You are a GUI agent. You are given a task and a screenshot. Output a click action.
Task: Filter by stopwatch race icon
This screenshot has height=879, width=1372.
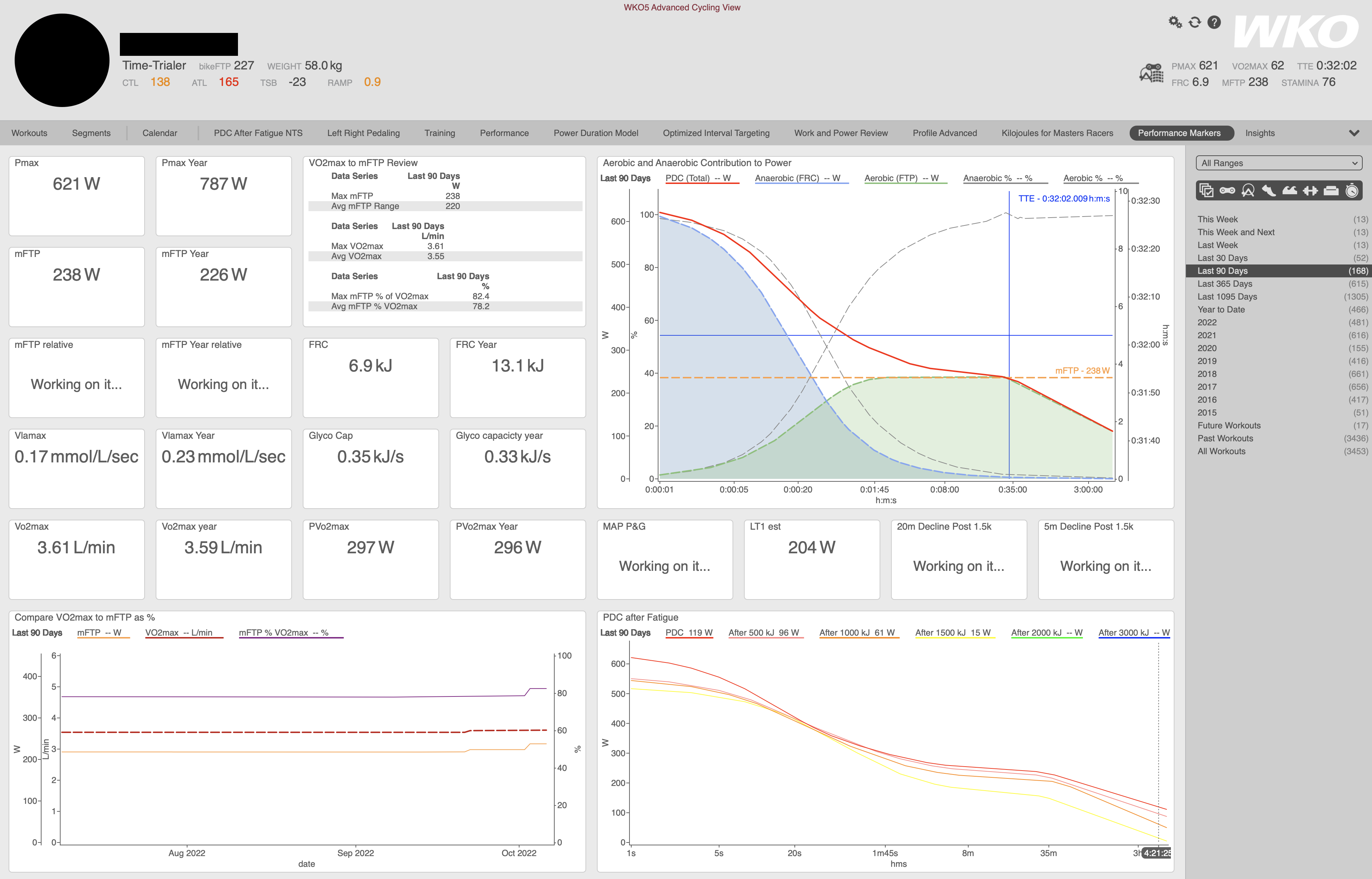[1352, 191]
